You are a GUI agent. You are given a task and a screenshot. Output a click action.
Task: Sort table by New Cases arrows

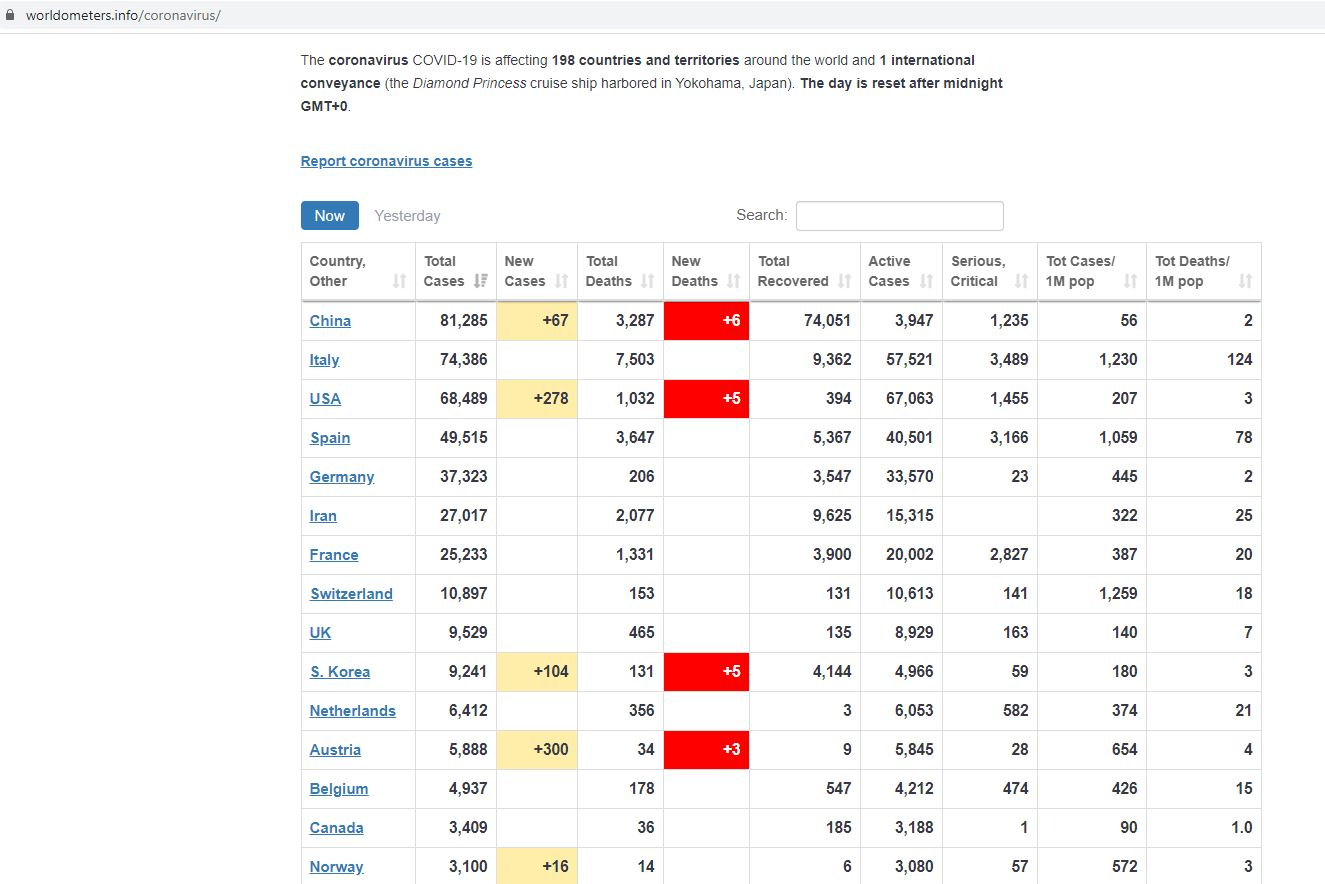(x=561, y=281)
